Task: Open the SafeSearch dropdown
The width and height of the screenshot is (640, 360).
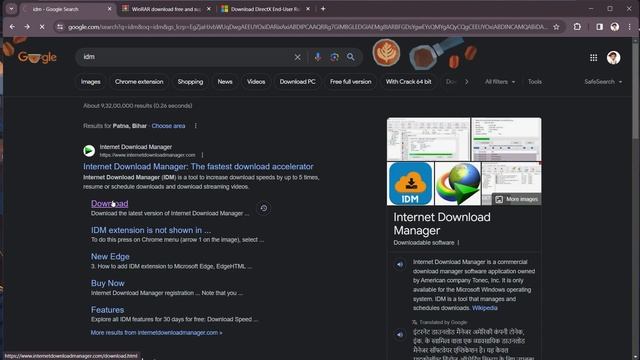Action: [603, 82]
